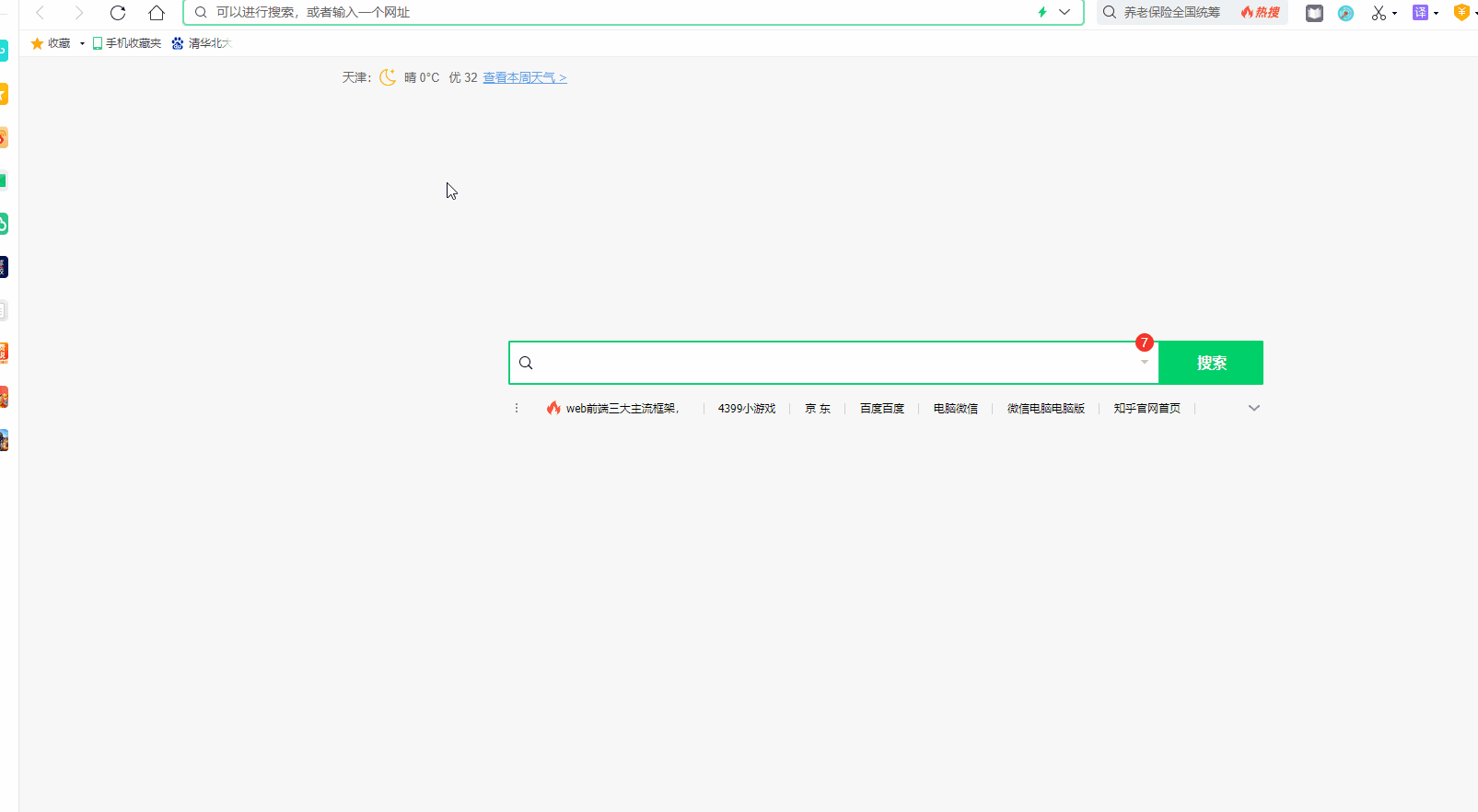This screenshot has width=1478, height=812.
Task: Click the flame icon beside web前端
Action: pos(553,408)
